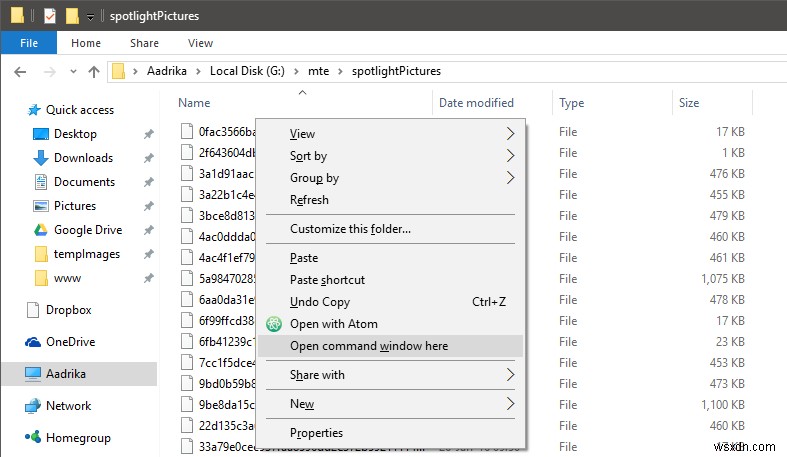Sort files by Date modified column
This screenshot has height=457, width=787.
[x=476, y=103]
